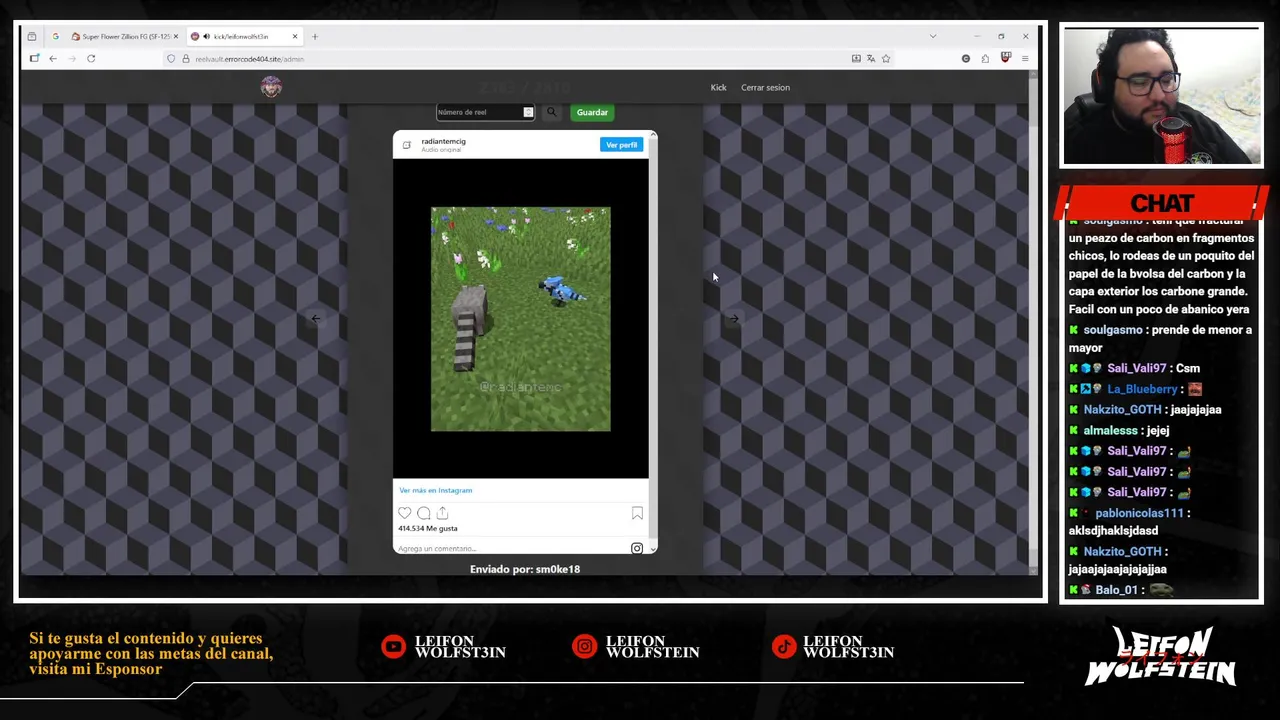Image resolution: width=1280 pixels, height=720 pixels.
Task: Open the extensions puzzle icon
Action: (x=985, y=59)
